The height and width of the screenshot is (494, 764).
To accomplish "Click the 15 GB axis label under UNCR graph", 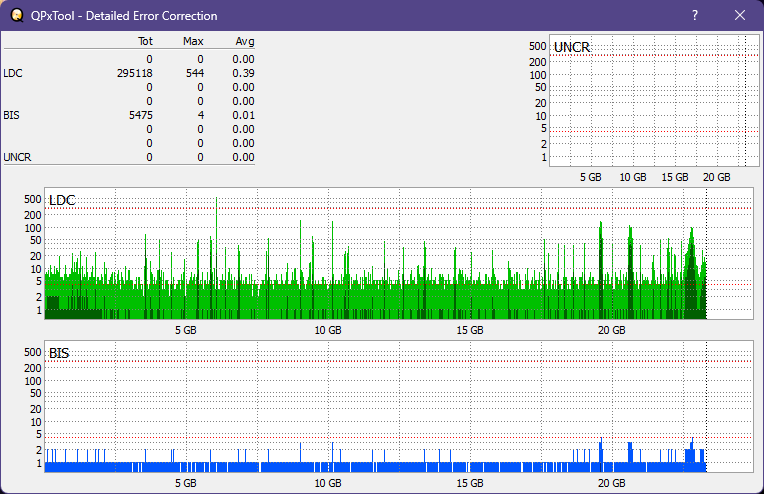I will coord(675,177).
